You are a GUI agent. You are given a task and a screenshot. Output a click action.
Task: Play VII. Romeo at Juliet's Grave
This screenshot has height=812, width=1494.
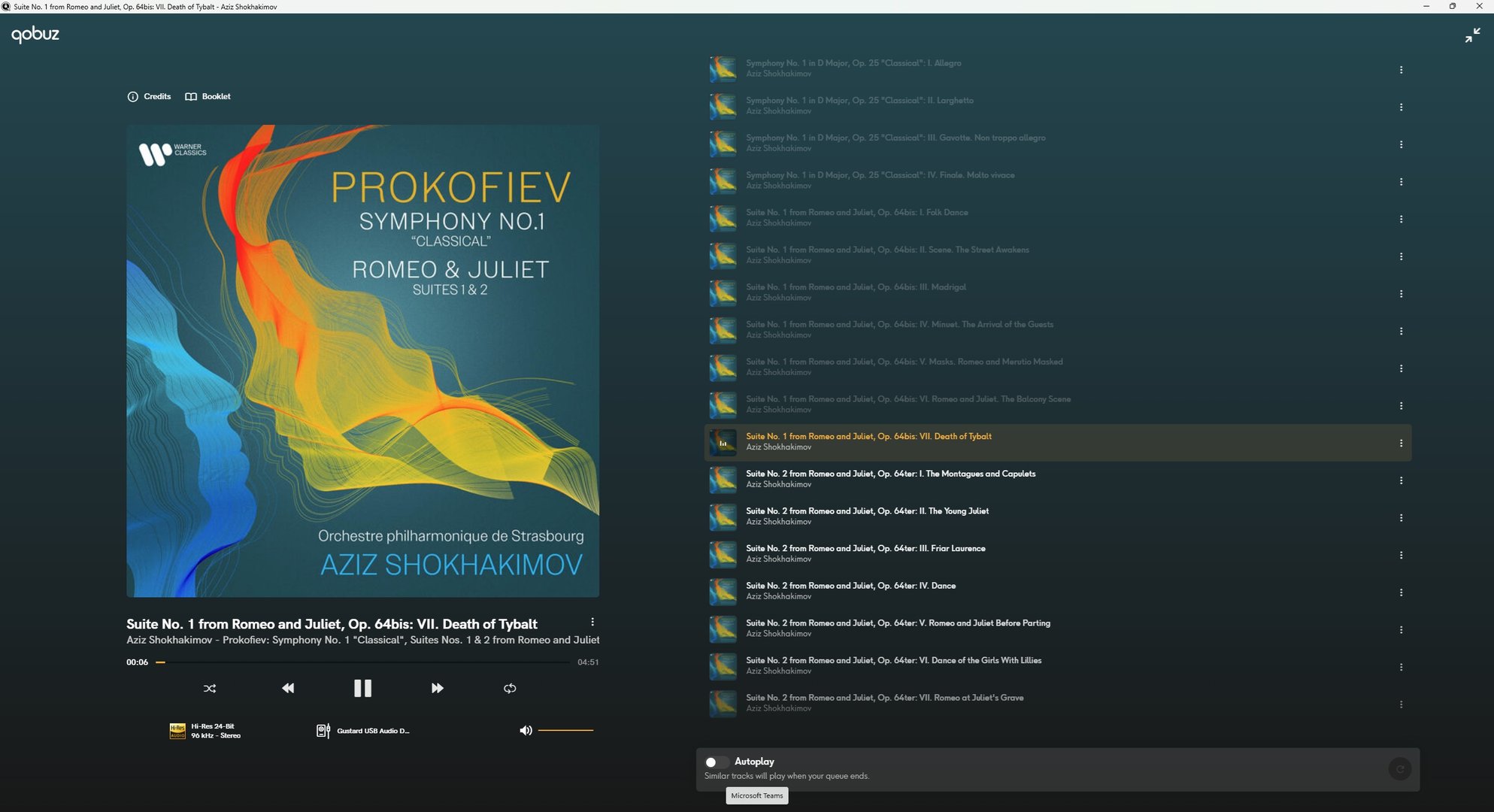pos(1058,703)
